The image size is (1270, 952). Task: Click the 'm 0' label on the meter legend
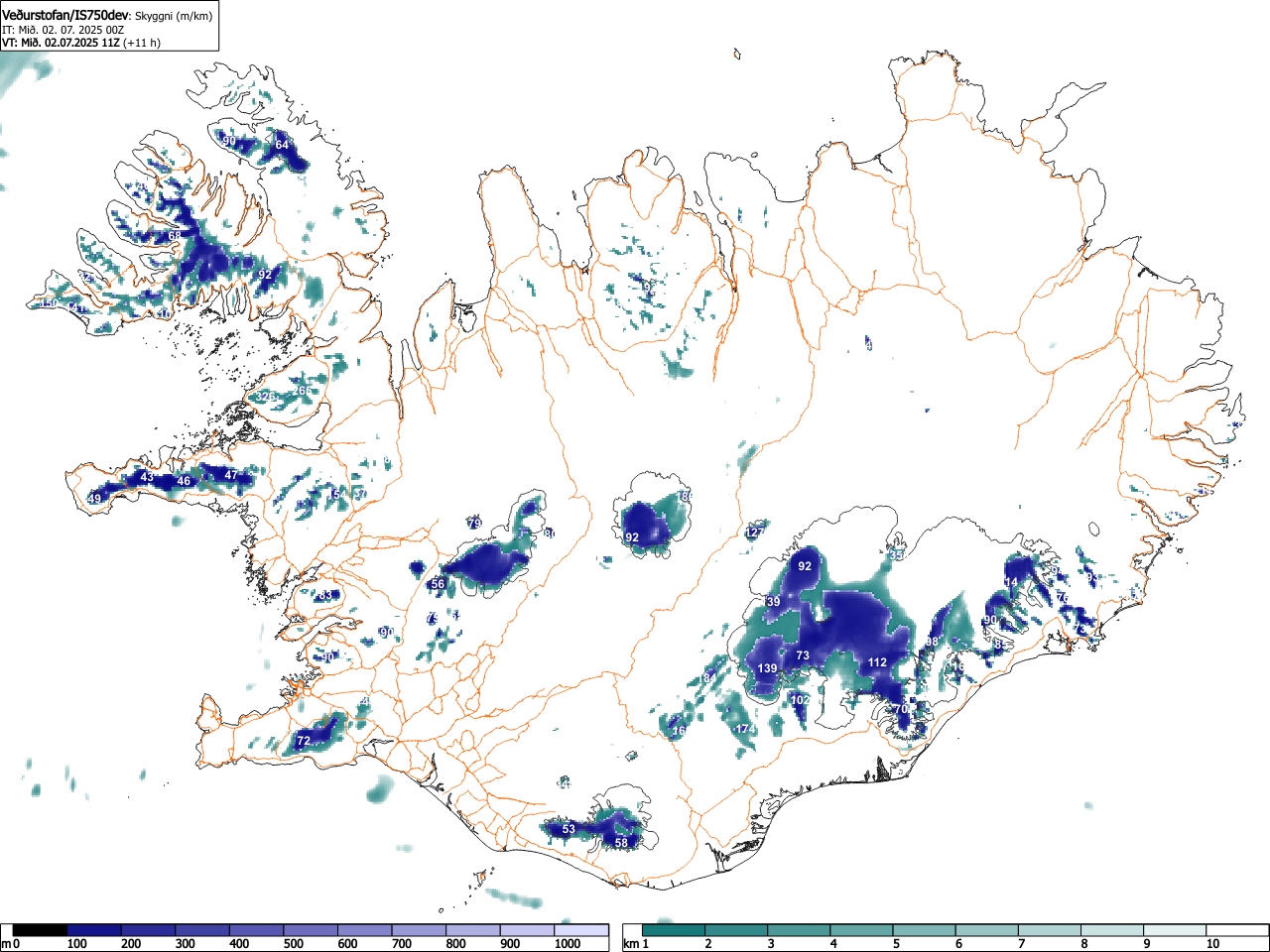pyautogui.click(x=11, y=944)
